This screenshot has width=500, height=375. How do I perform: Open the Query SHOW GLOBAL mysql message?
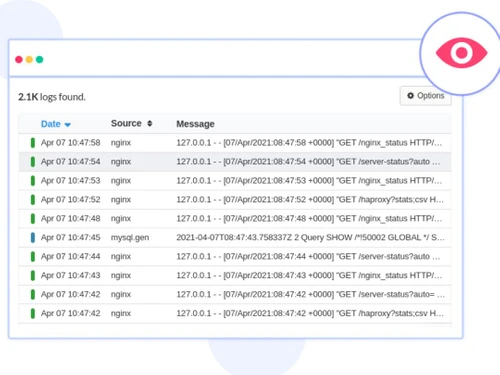pyautogui.click(x=310, y=238)
